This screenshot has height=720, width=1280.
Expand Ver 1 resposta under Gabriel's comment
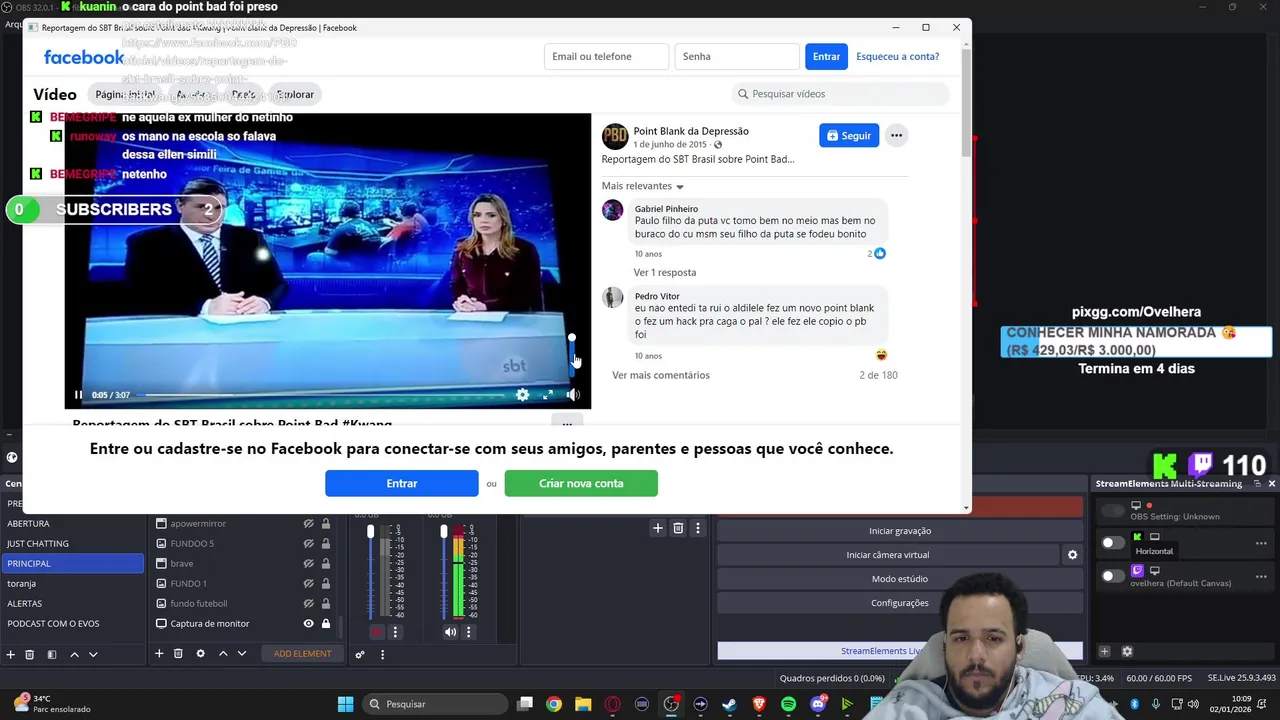pos(664,272)
